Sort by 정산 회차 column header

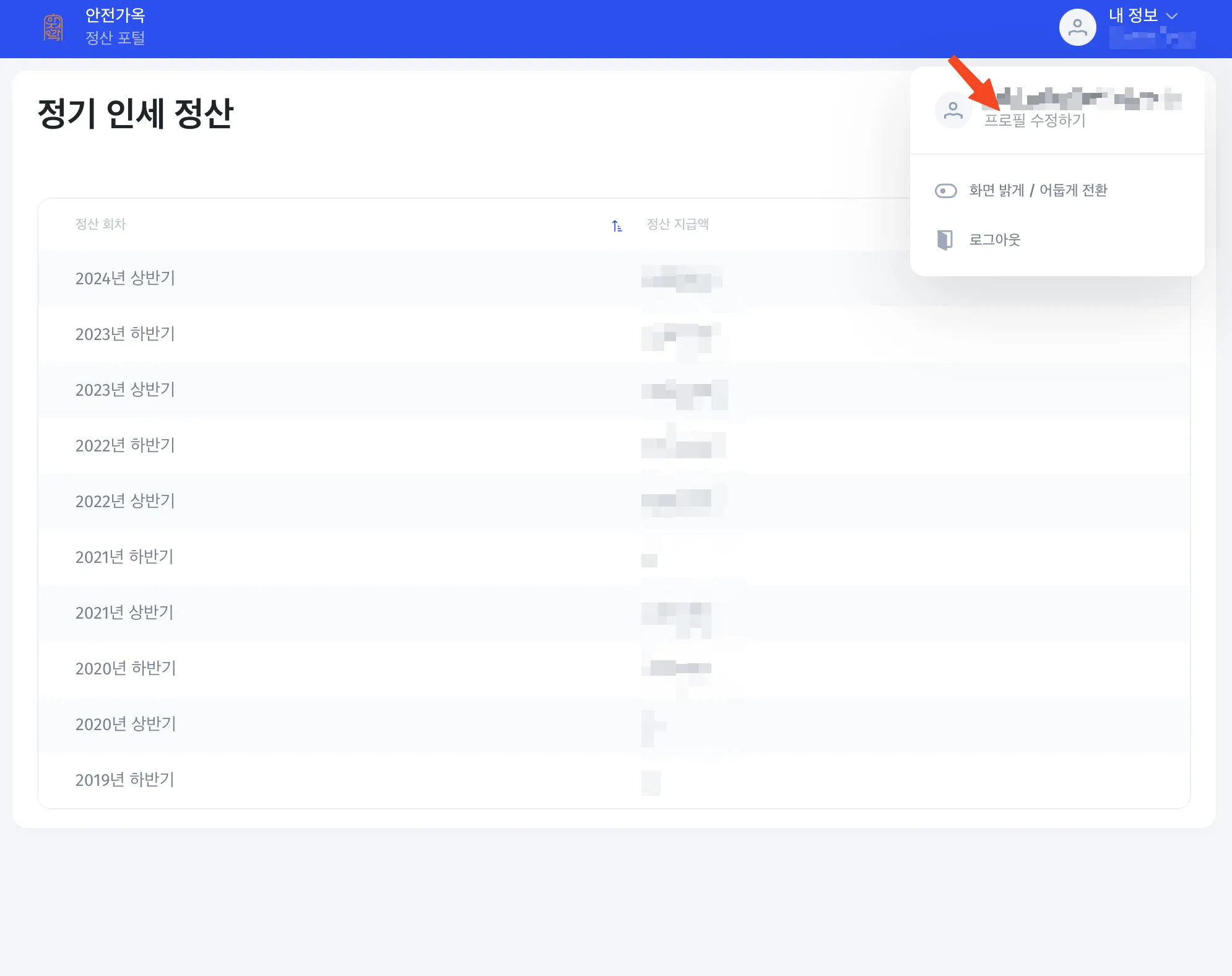[100, 224]
